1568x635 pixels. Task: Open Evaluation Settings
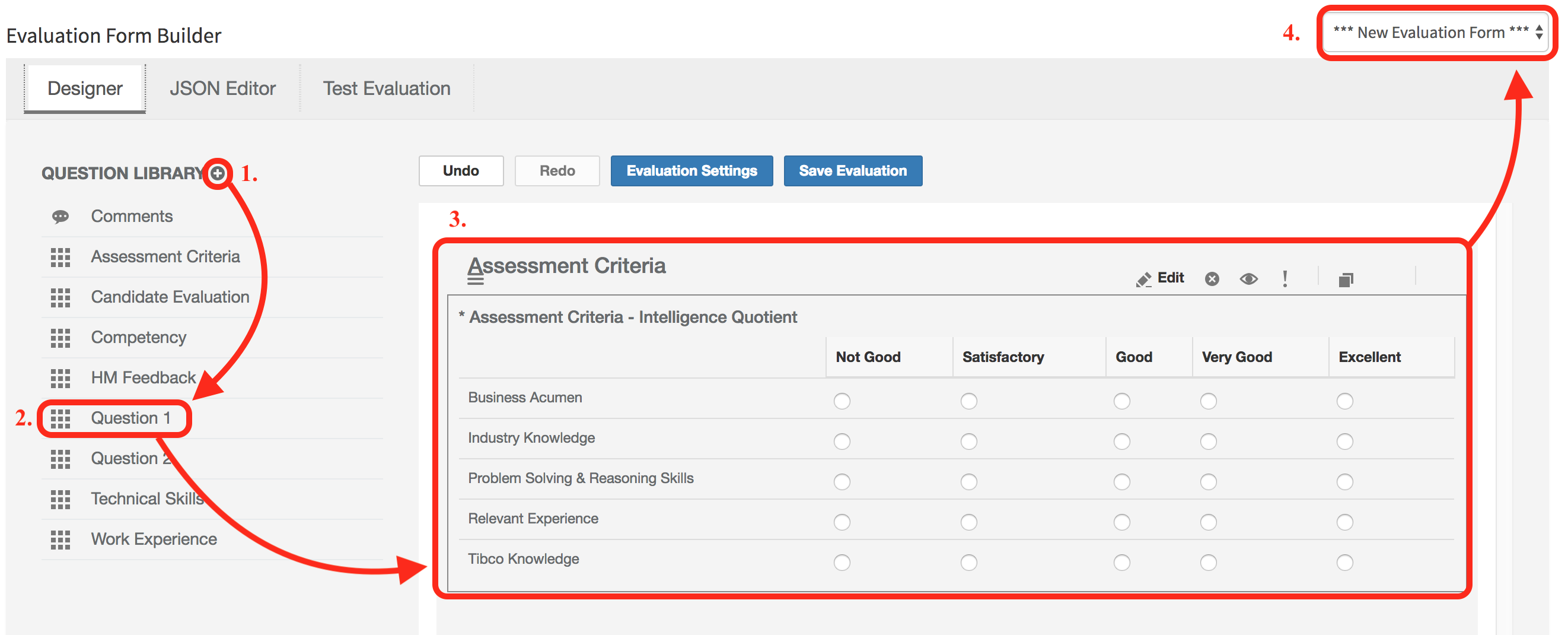tap(691, 171)
